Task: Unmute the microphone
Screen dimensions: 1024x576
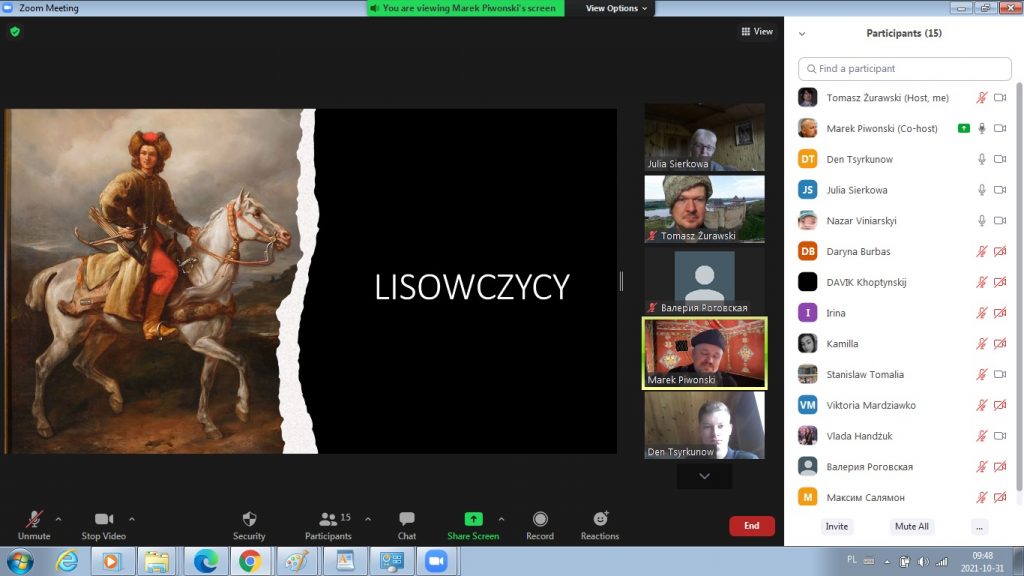Action: (x=34, y=519)
